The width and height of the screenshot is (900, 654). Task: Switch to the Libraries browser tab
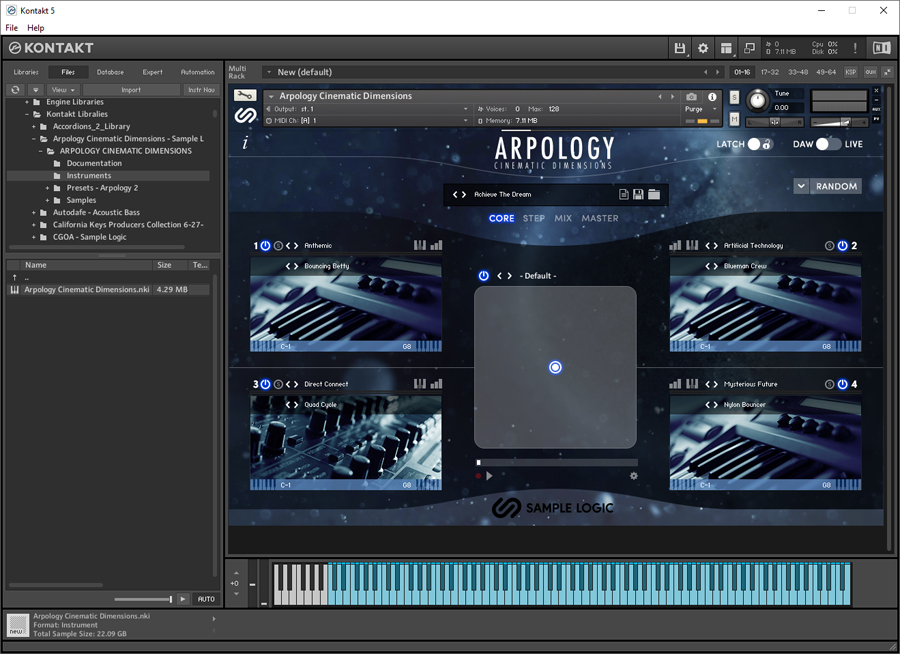[x=26, y=72]
